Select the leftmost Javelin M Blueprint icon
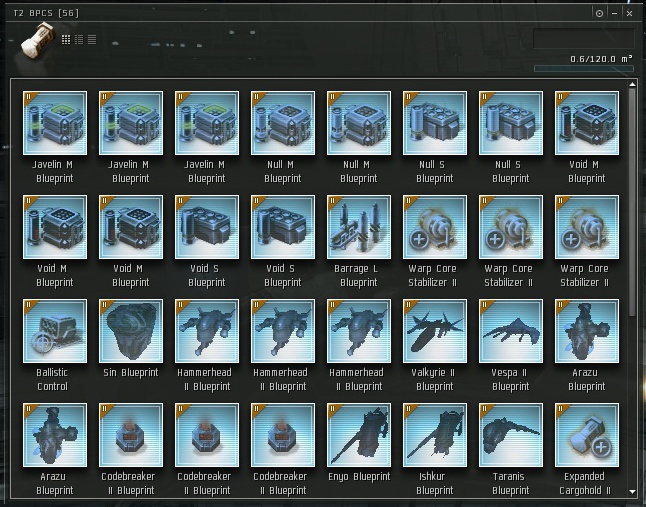The height and width of the screenshot is (507, 646). 55,123
